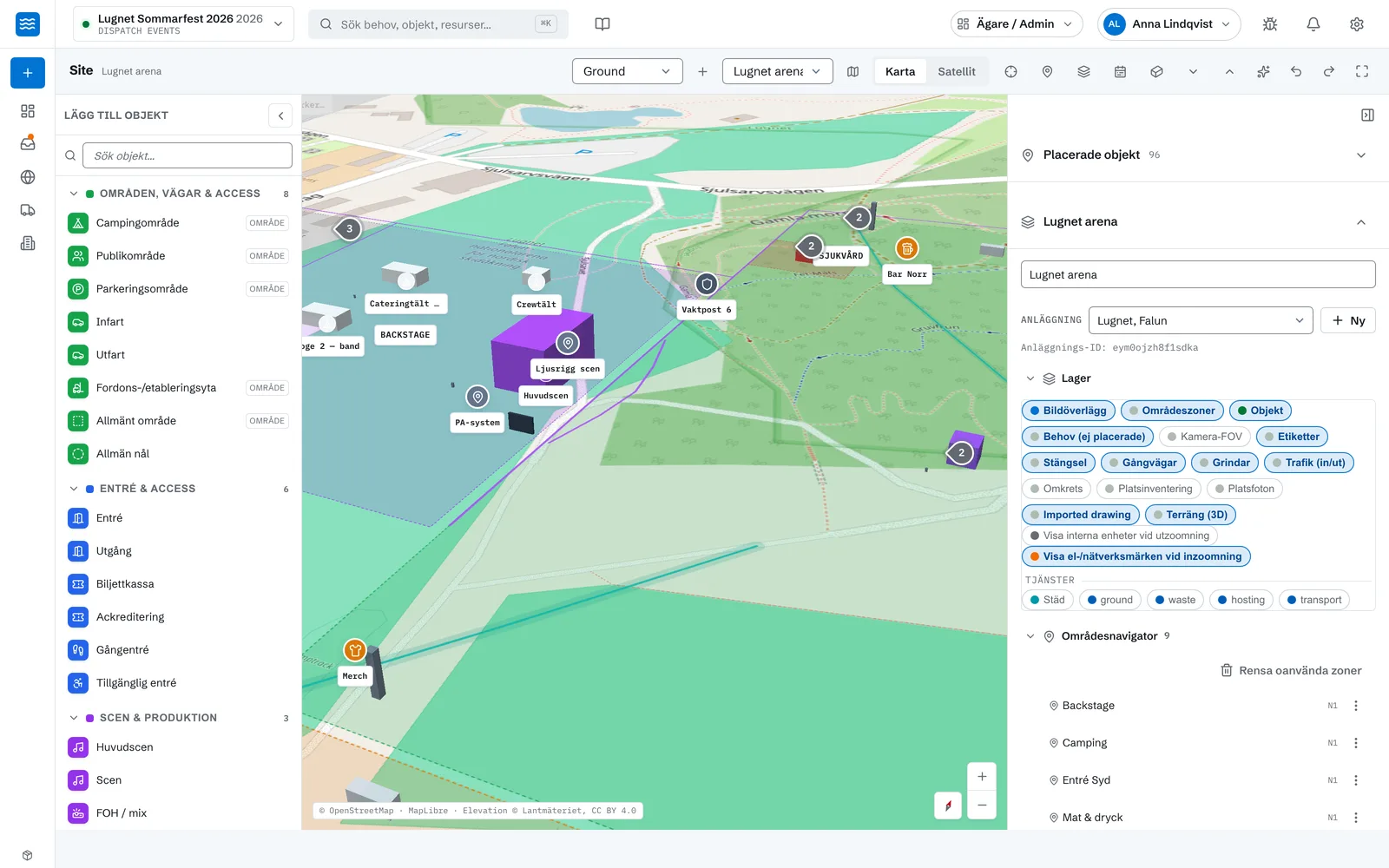Click the Sök objekt search field
The height and width of the screenshot is (868, 1389).
click(x=188, y=155)
